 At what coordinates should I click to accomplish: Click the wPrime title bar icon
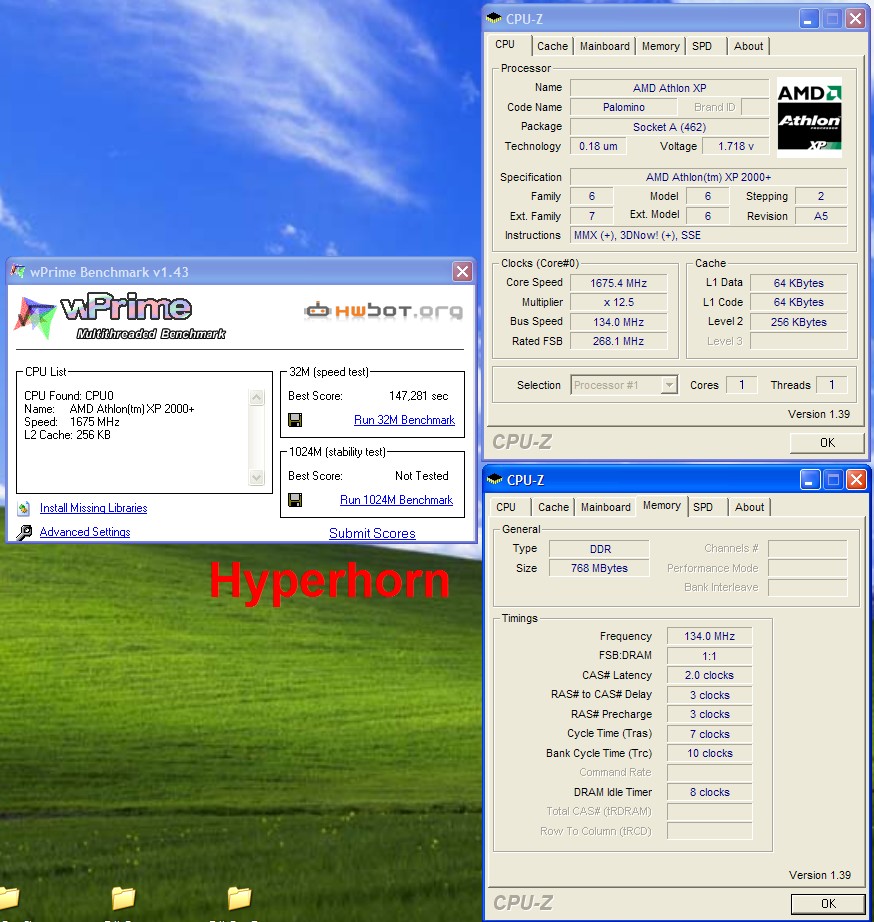pyautogui.click(x=18, y=272)
